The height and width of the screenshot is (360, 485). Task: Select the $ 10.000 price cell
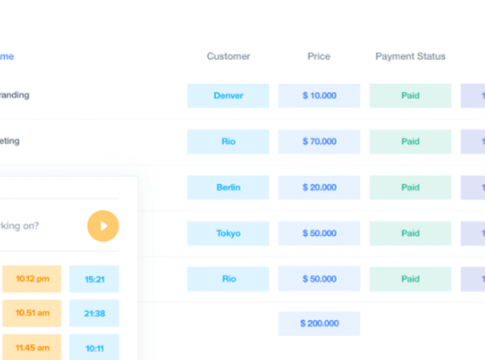319,96
